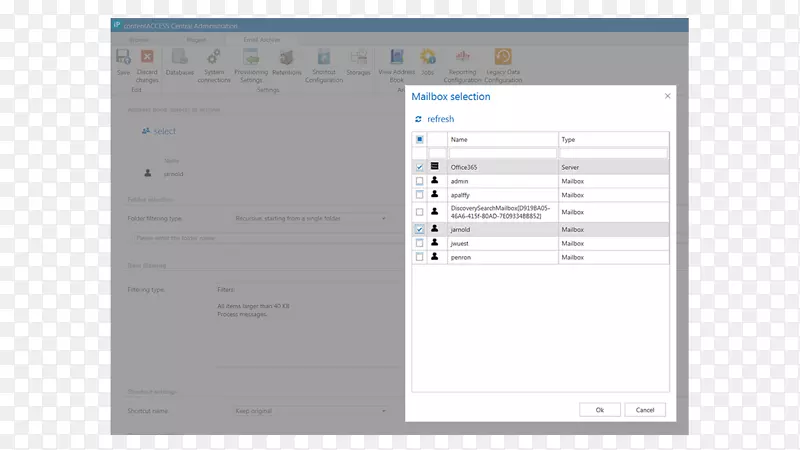Screen dimensions: 800x450
Task: Open Provisioning Settings icon
Action: [251, 57]
